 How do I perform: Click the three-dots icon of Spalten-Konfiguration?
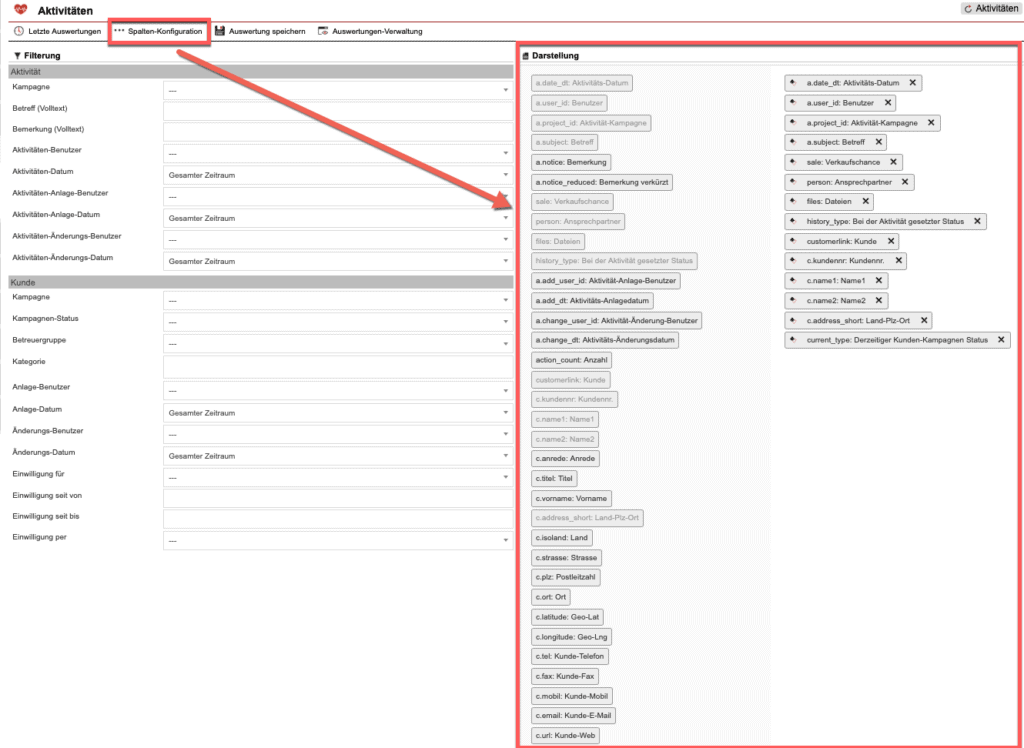(x=117, y=31)
